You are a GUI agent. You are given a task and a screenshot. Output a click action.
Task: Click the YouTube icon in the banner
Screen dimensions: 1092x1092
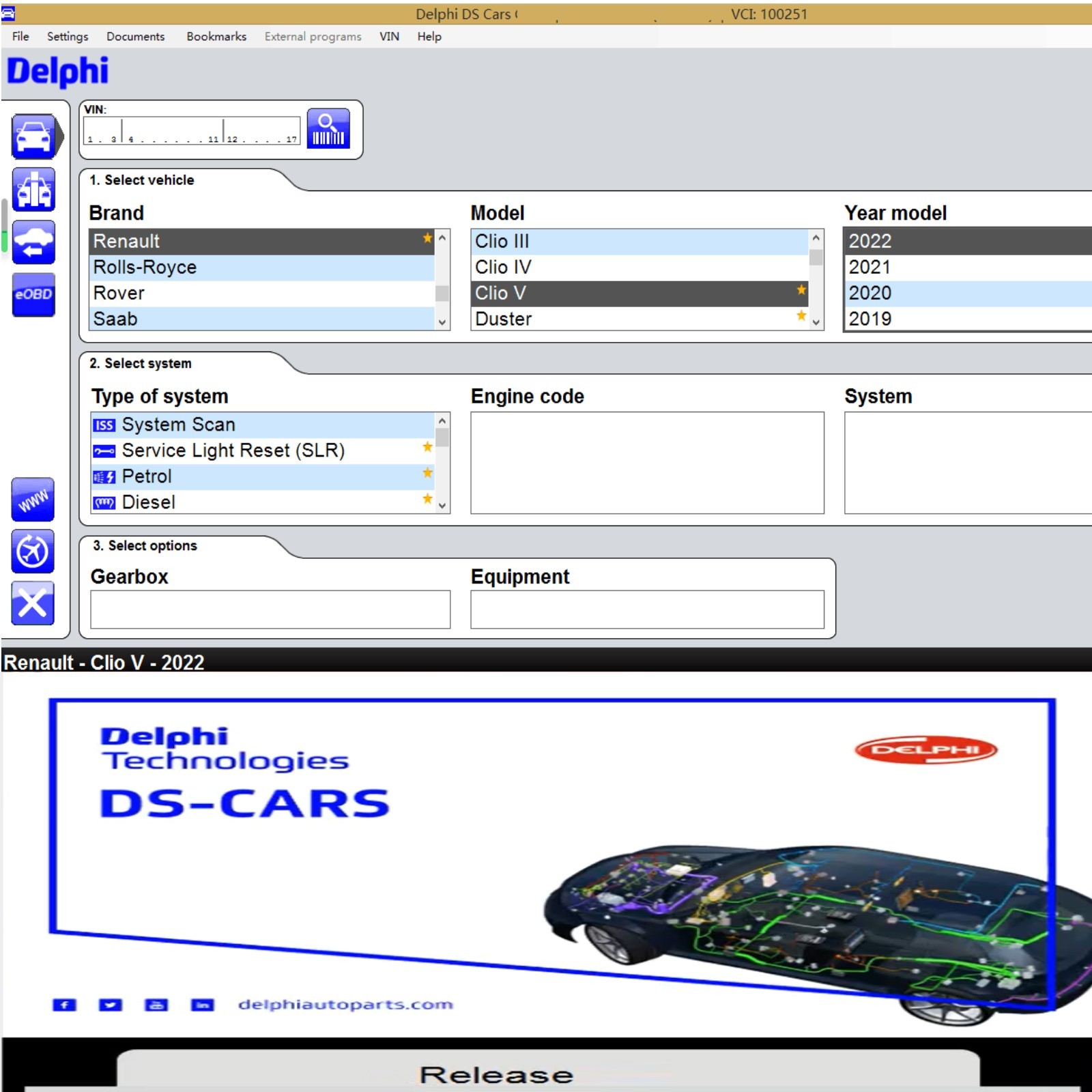pyautogui.click(x=156, y=1005)
